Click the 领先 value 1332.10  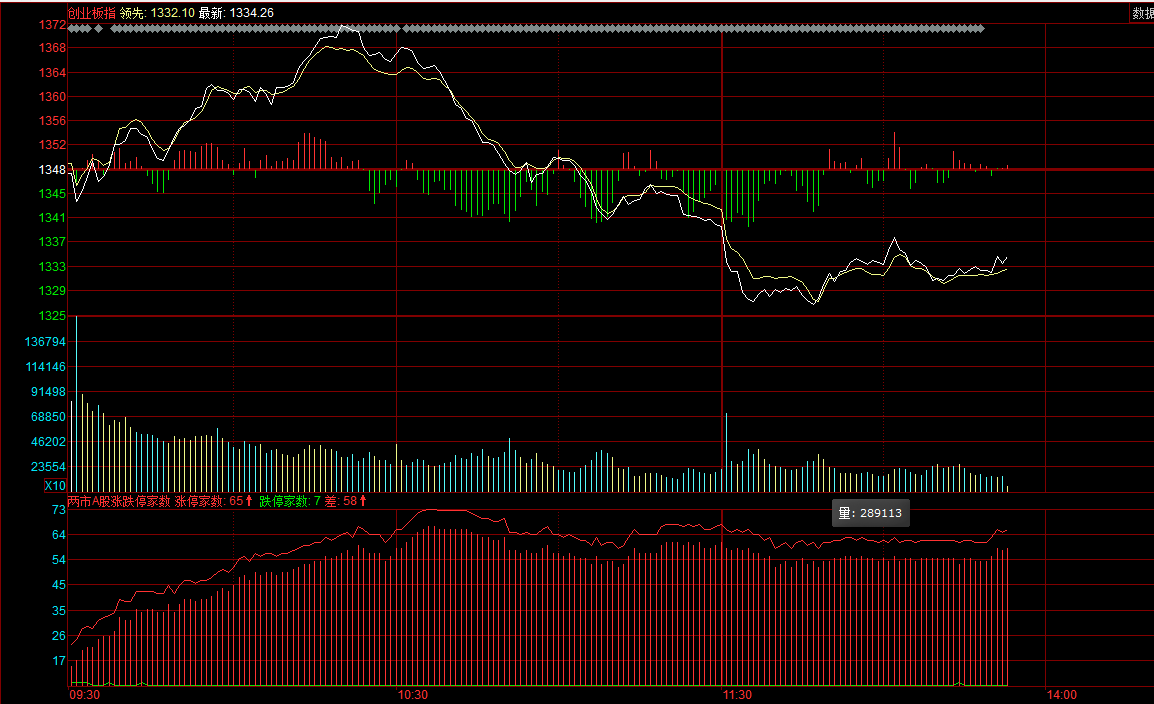(173, 13)
